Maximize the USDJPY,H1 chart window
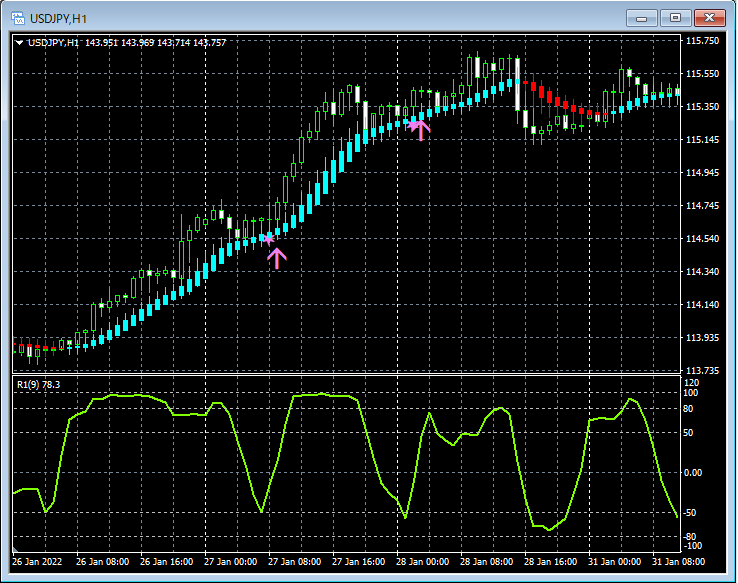This screenshot has width=738, height=583. click(x=675, y=18)
